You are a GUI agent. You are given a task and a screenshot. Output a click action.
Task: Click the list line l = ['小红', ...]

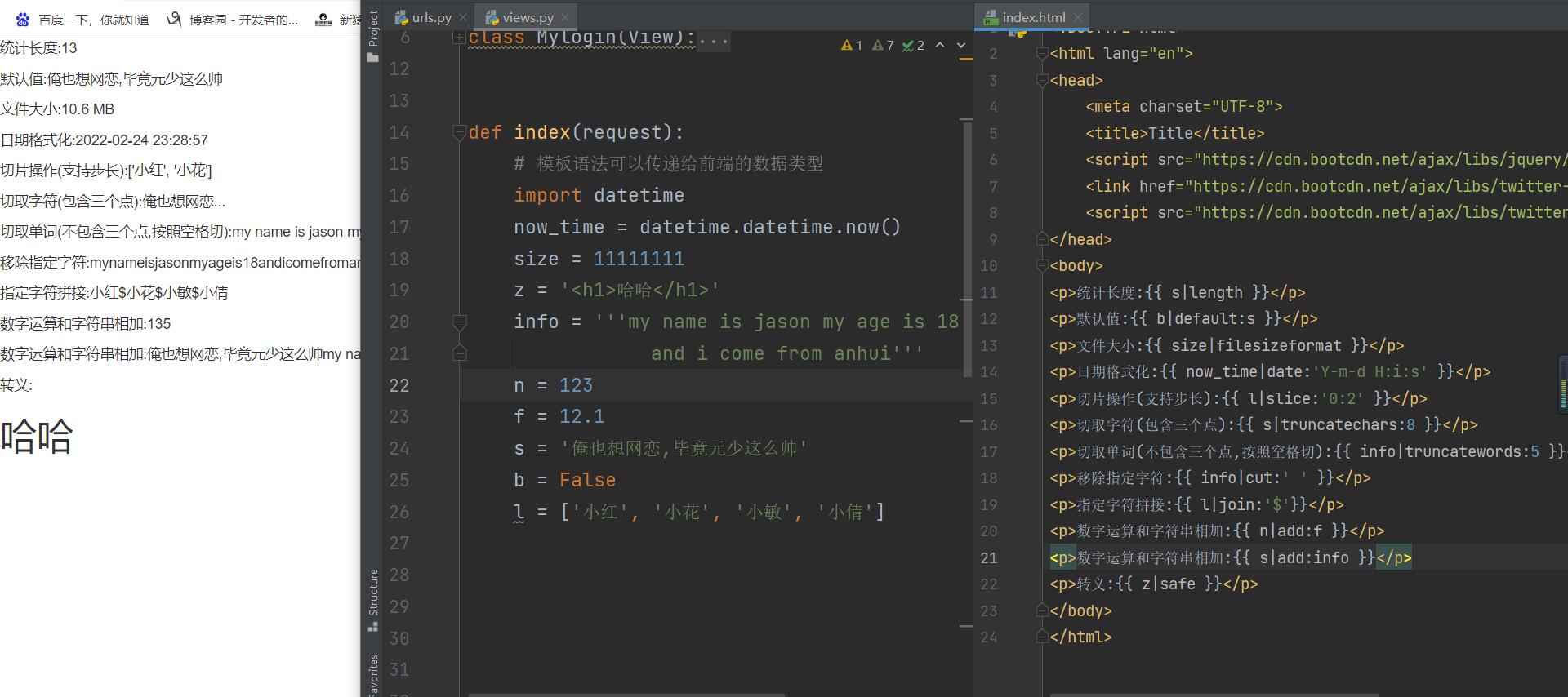tap(699, 512)
